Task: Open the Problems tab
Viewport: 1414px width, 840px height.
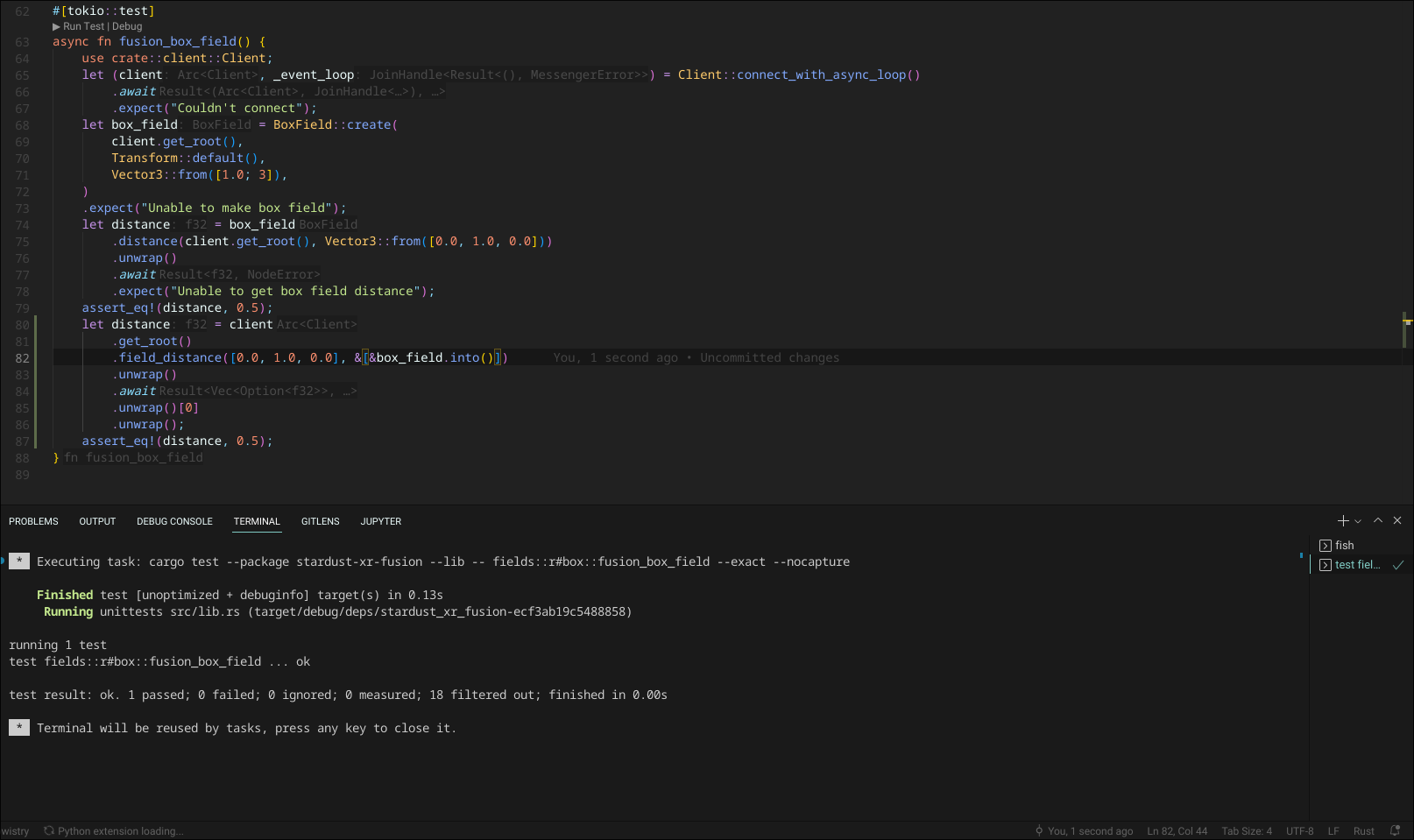Action: tap(33, 522)
